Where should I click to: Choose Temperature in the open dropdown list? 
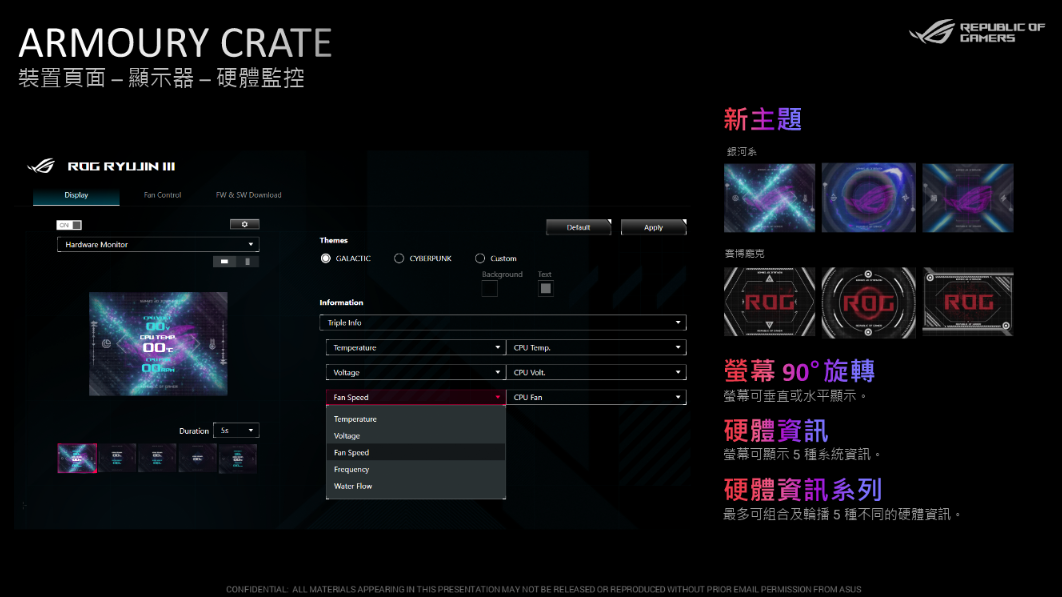click(416, 419)
